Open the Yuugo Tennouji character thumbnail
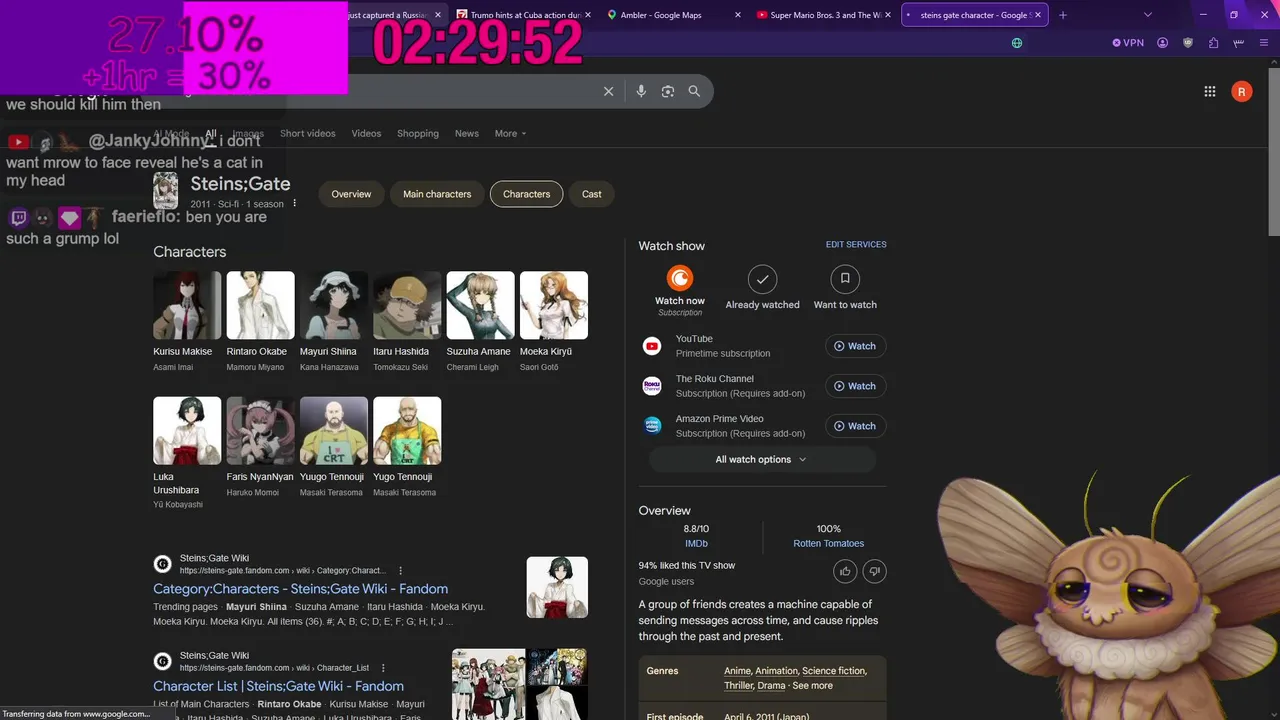The width and height of the screenshot is (1280, 720). (334, 431)
